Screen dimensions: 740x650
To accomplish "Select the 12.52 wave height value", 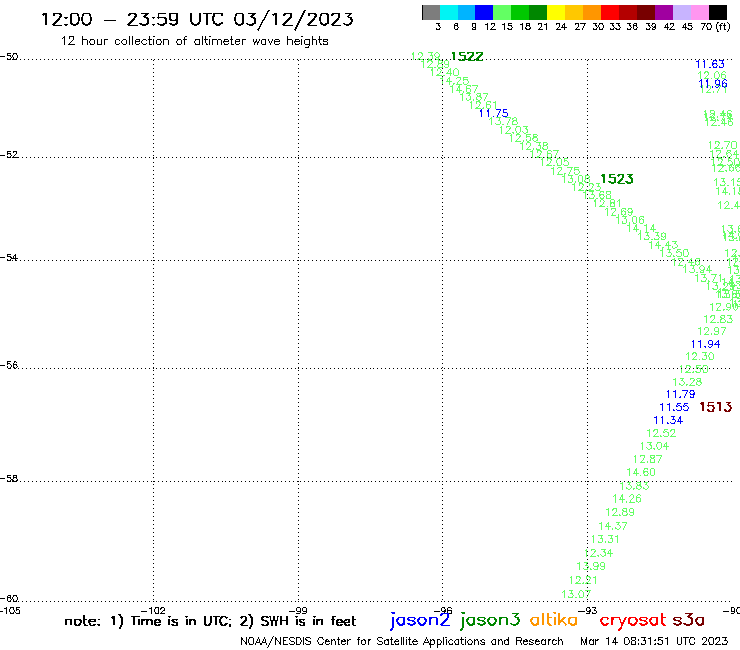I will 661,433.
